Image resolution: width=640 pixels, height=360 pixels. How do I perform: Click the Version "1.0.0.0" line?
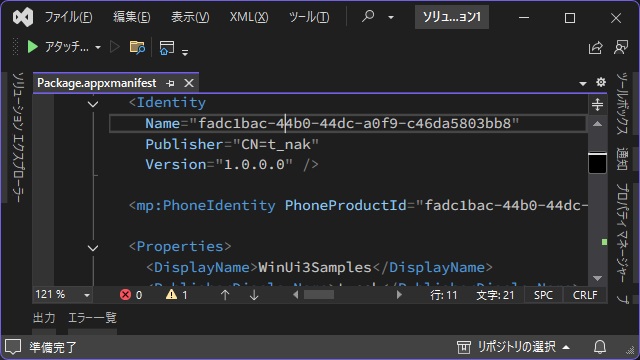coord(232,164)
